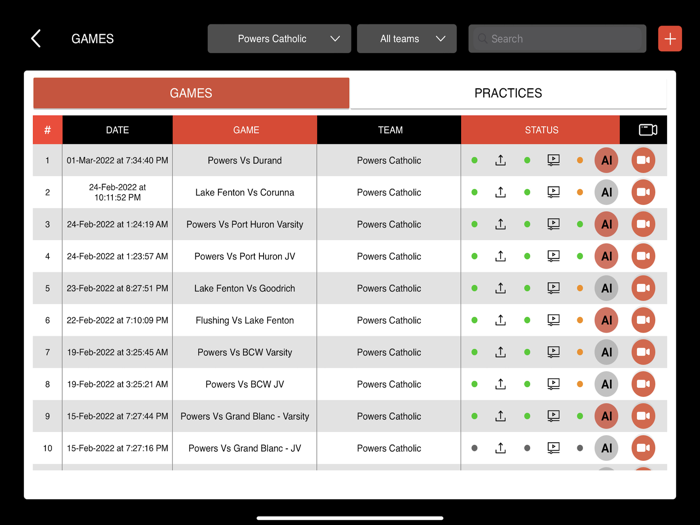The width and height of the screenshot is (700, 525).
Task: Toggle AI for Lake Fenton Vs Corunna
Action: [x=606, y=192]
